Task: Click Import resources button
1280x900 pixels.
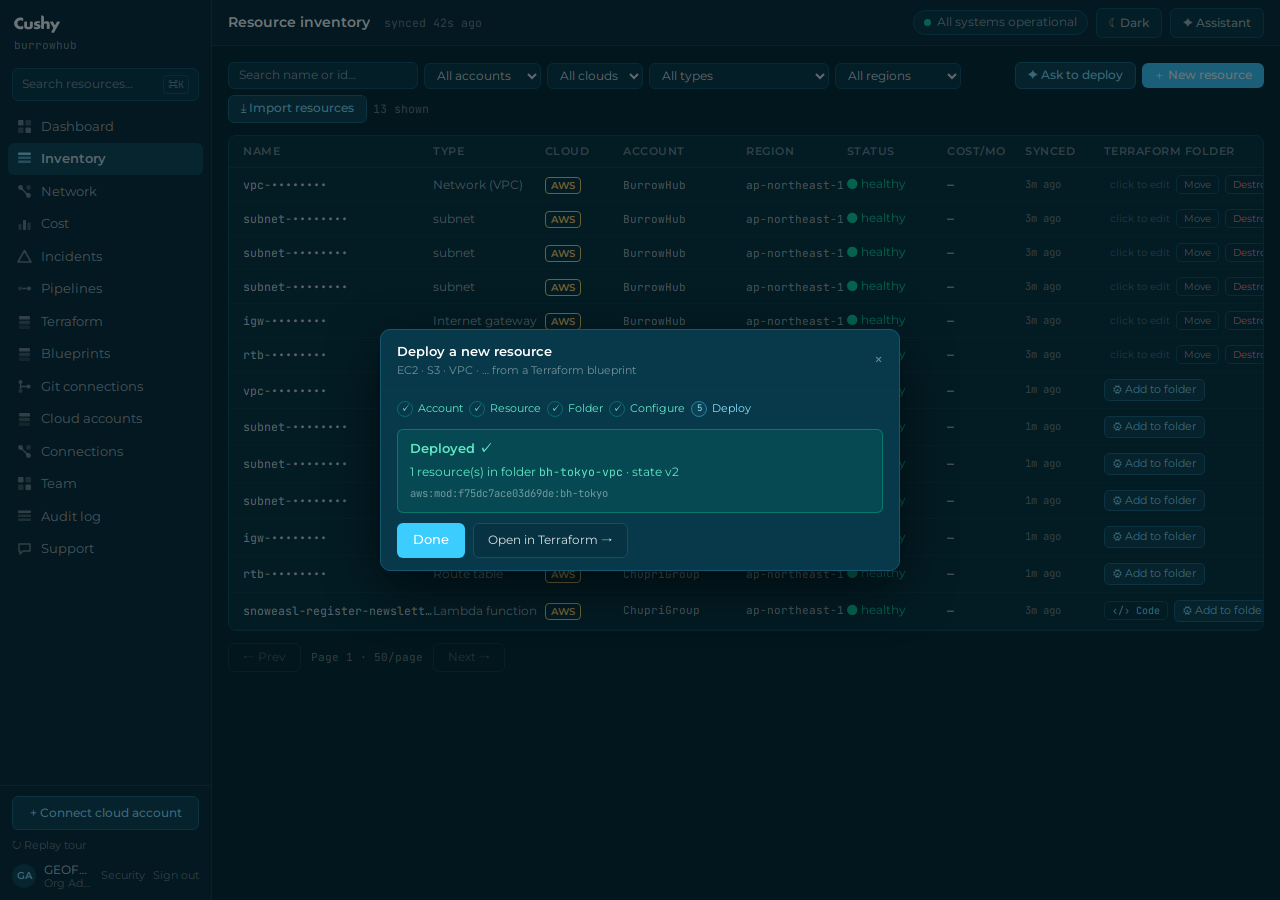Action: click(297, 108)
